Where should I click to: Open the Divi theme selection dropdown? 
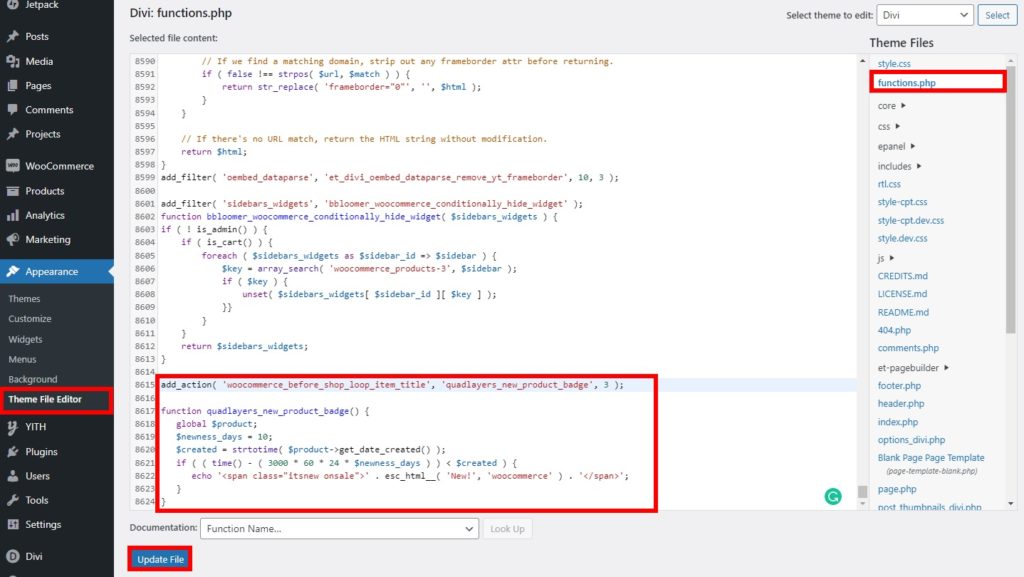coord(924,15)
